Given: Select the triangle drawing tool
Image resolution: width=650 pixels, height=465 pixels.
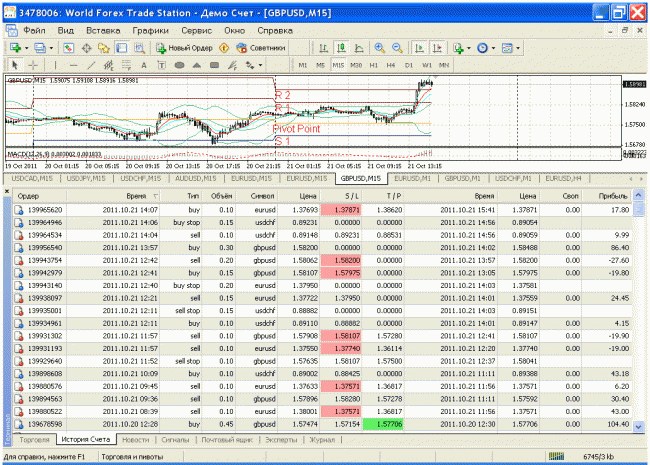Looking at the screenshot, I should pyautogui.click(x=197, y=65).
